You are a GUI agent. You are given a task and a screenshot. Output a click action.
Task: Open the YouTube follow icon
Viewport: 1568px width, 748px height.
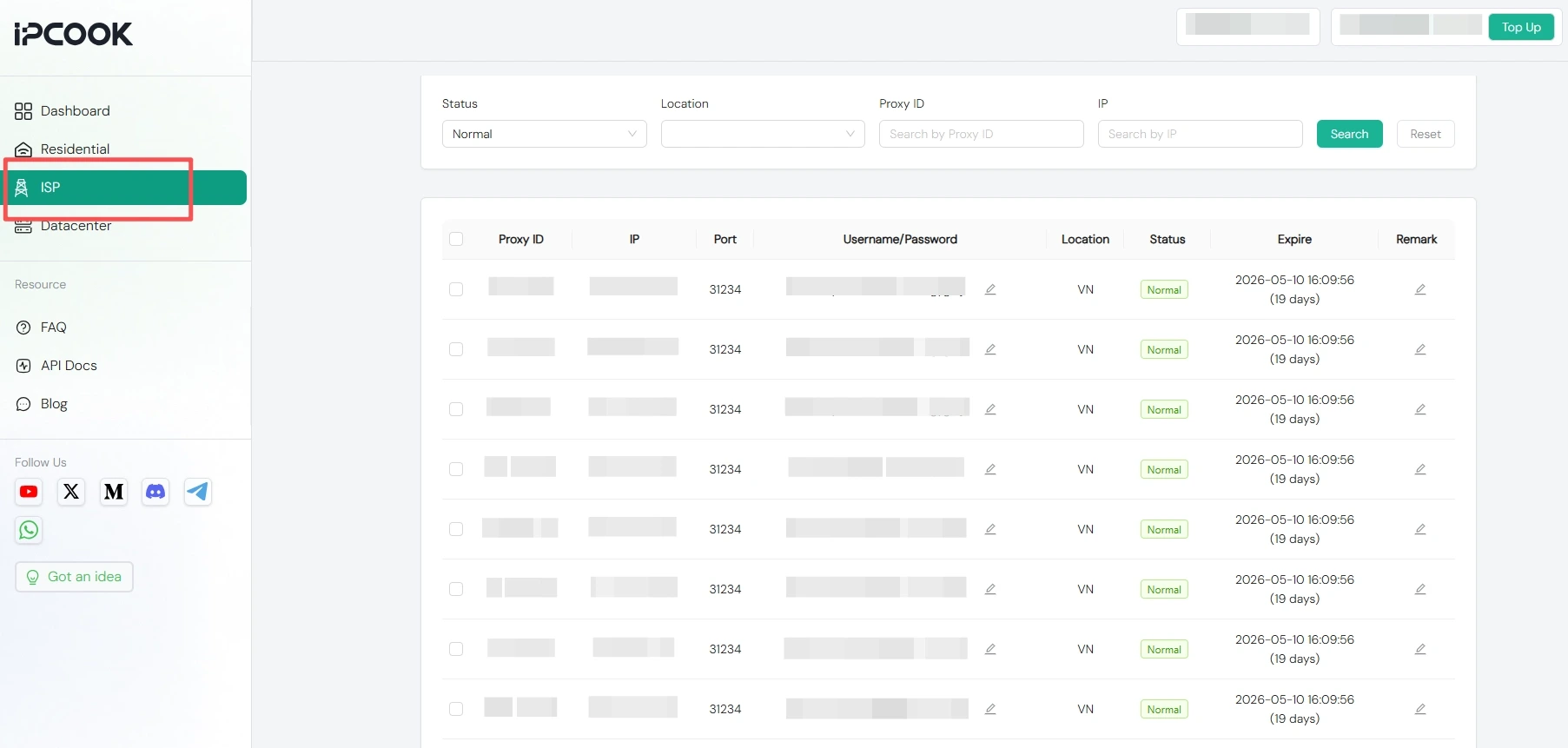pyautogui.click(x=29, y=492)
